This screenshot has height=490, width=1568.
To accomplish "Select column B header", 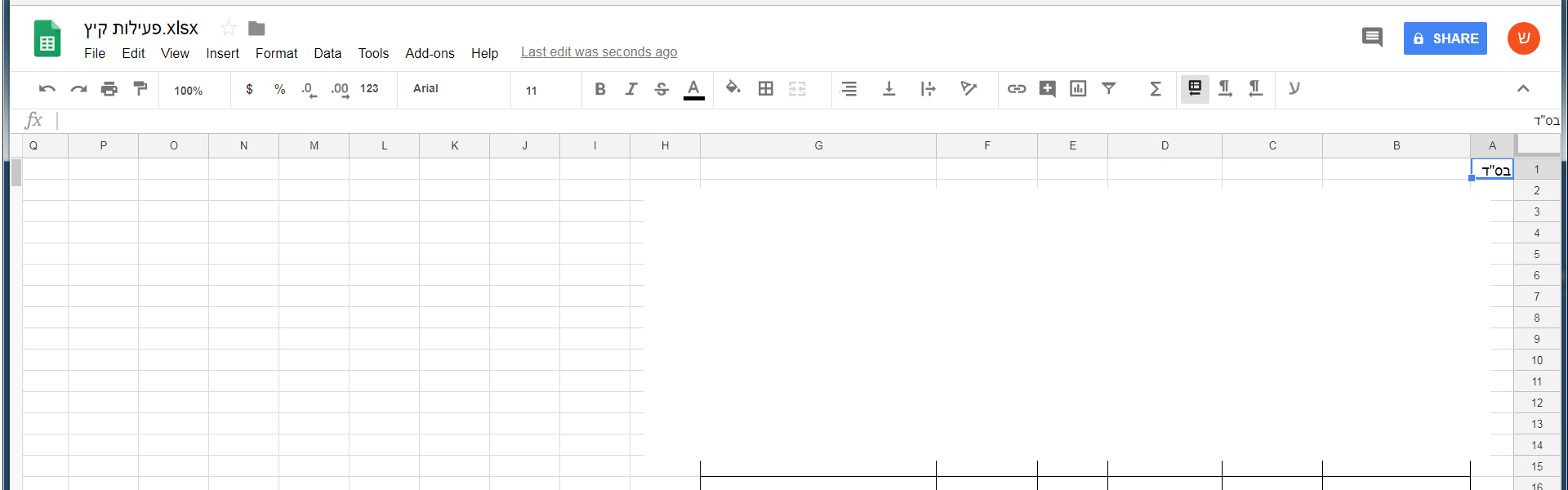I will pyautogui.click(x=1396, y=145).
